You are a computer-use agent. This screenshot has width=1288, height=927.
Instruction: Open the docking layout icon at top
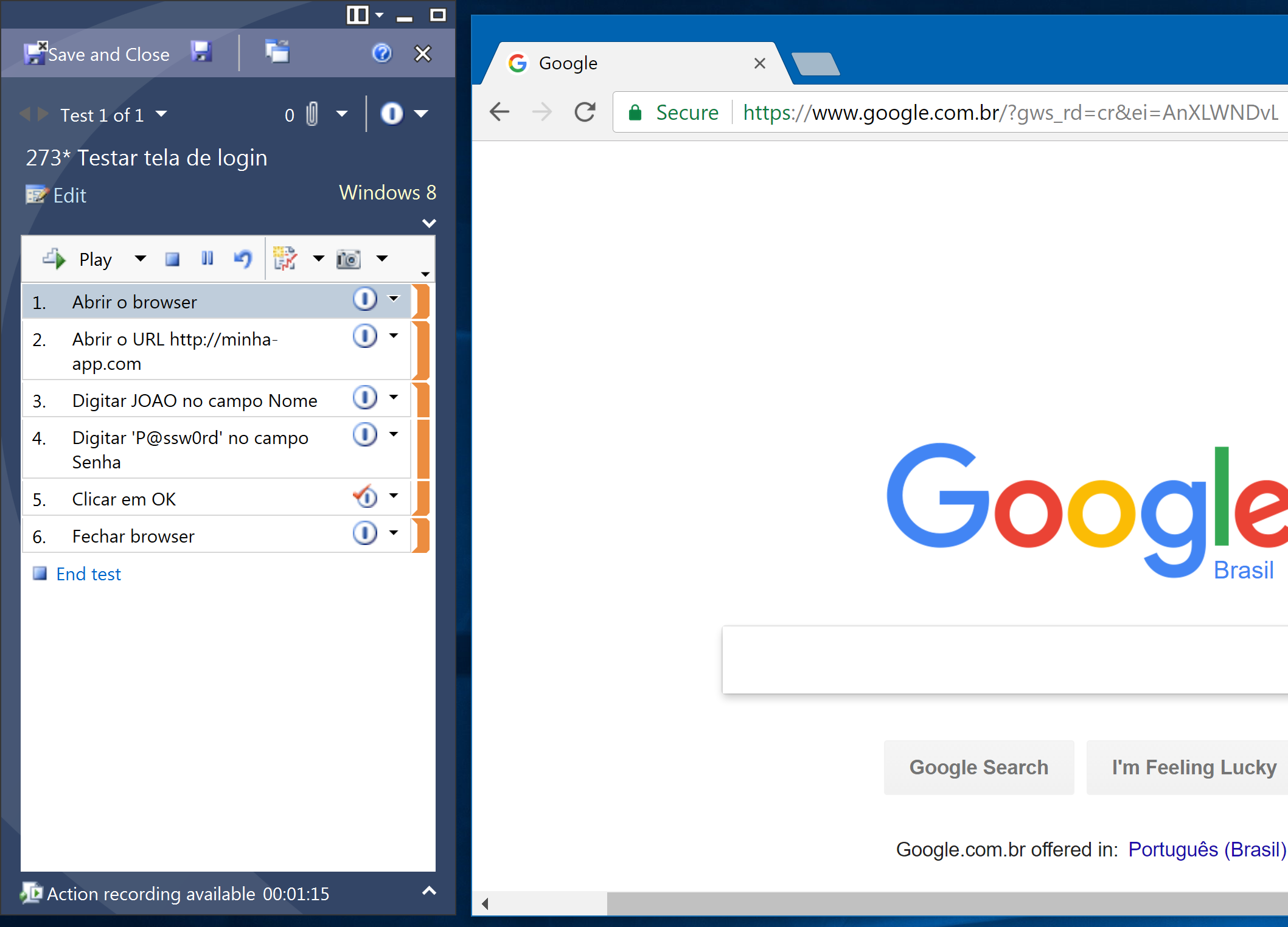pos(357,15)
